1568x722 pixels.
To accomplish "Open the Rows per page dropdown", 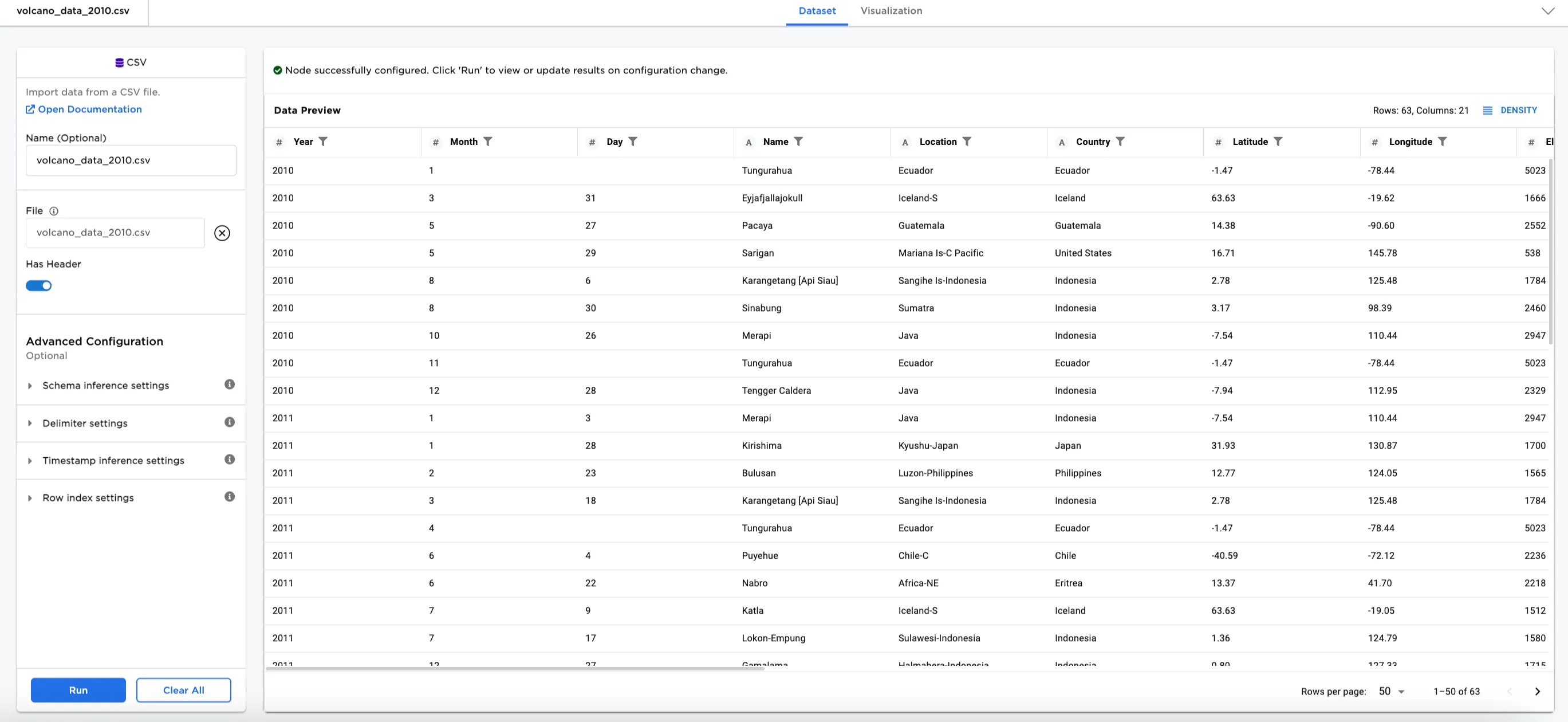I will pos(1391,691).
